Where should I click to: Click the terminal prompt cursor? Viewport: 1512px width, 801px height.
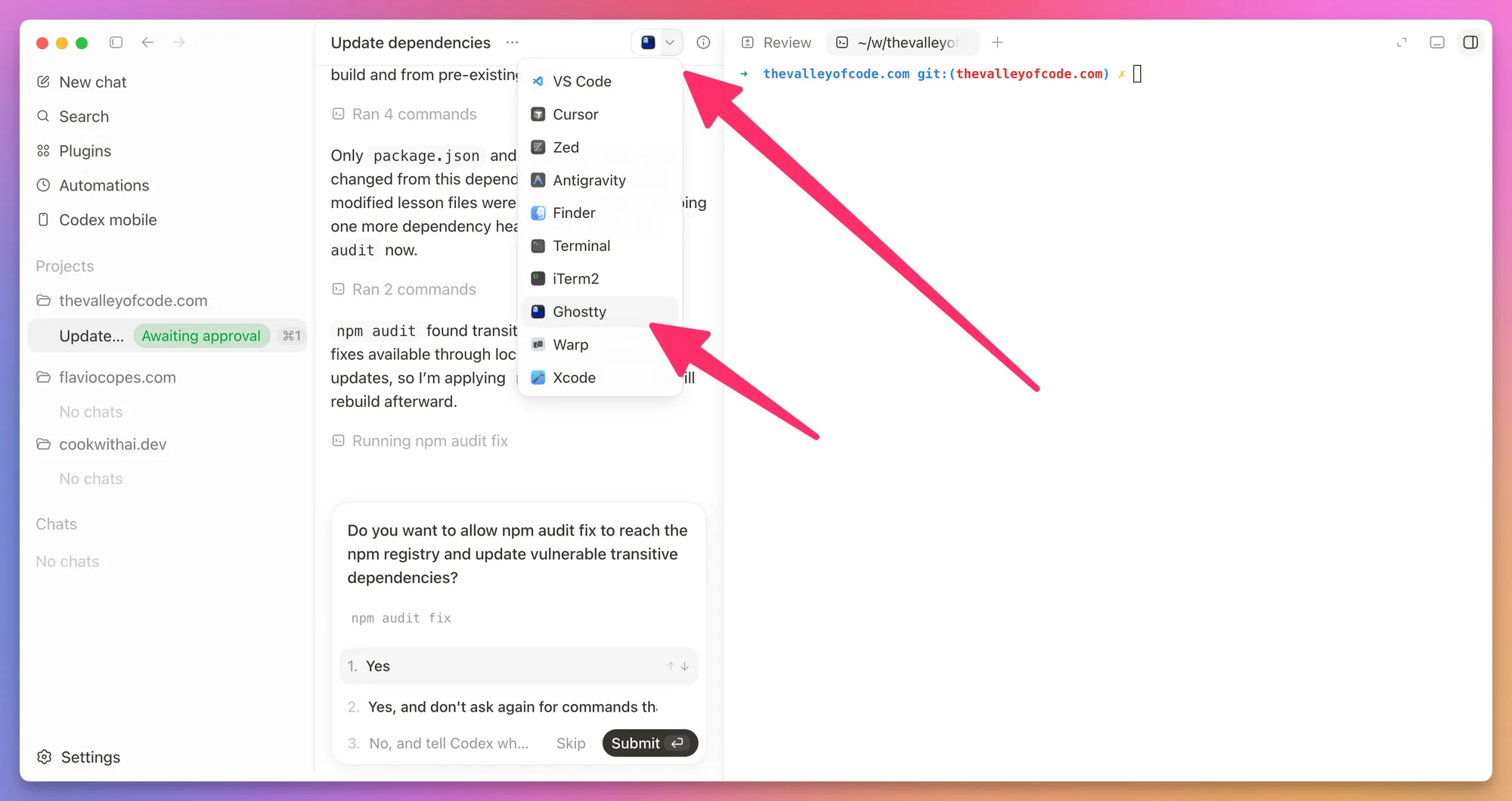click(x=1137, y=73)
